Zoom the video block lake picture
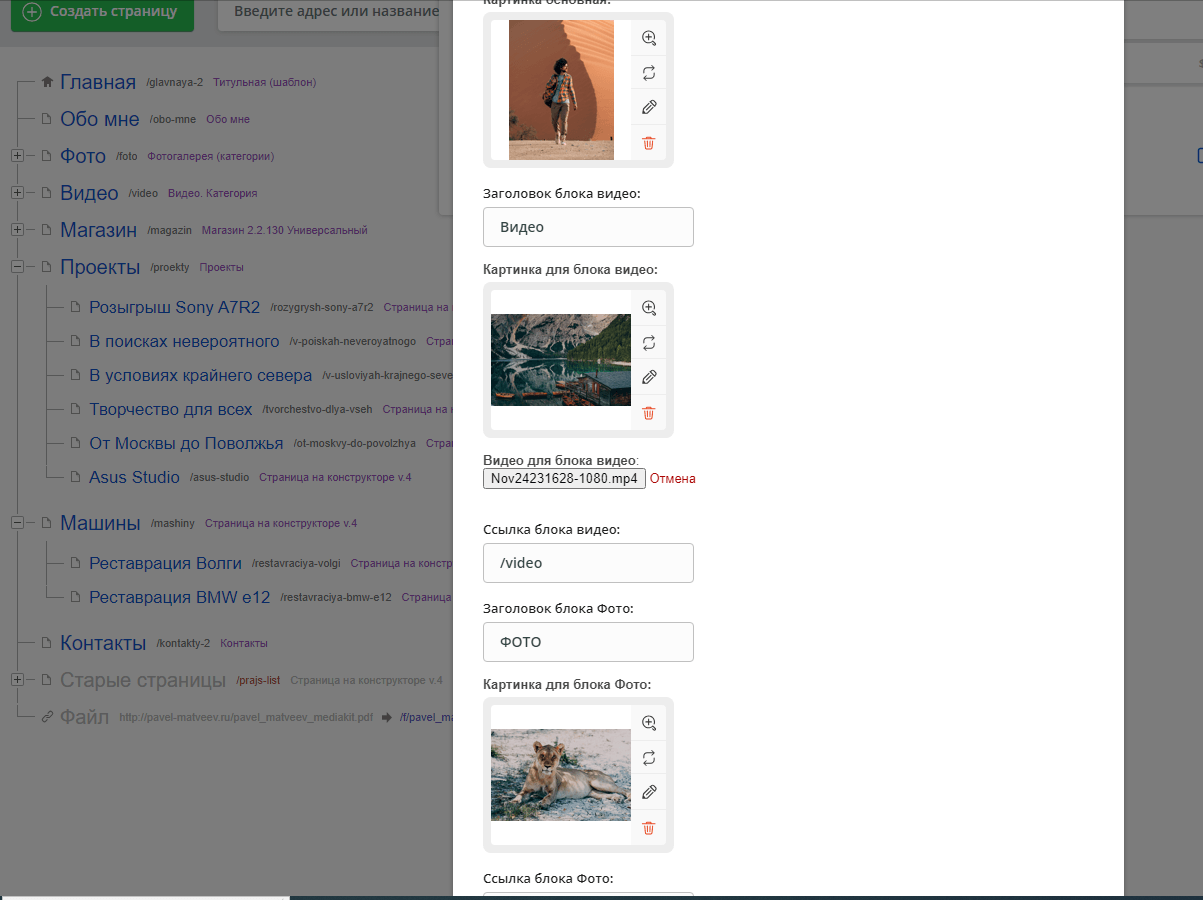This screenshot has width=1203, height=900. click(x=648, y=308)
